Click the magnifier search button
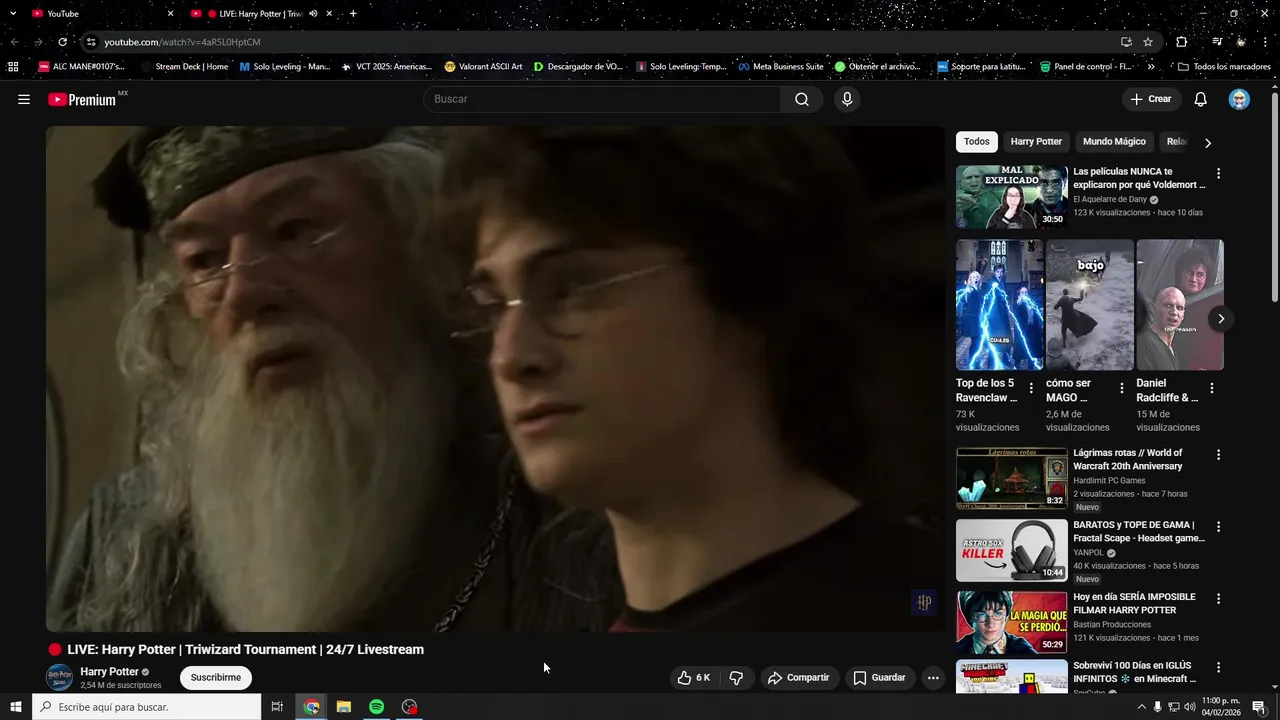This screenshot has width=1280, height=720. (802, 99)
